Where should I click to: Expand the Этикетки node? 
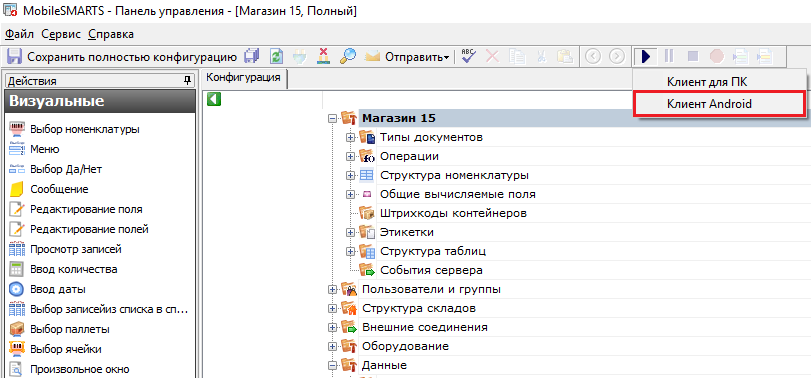350,232
